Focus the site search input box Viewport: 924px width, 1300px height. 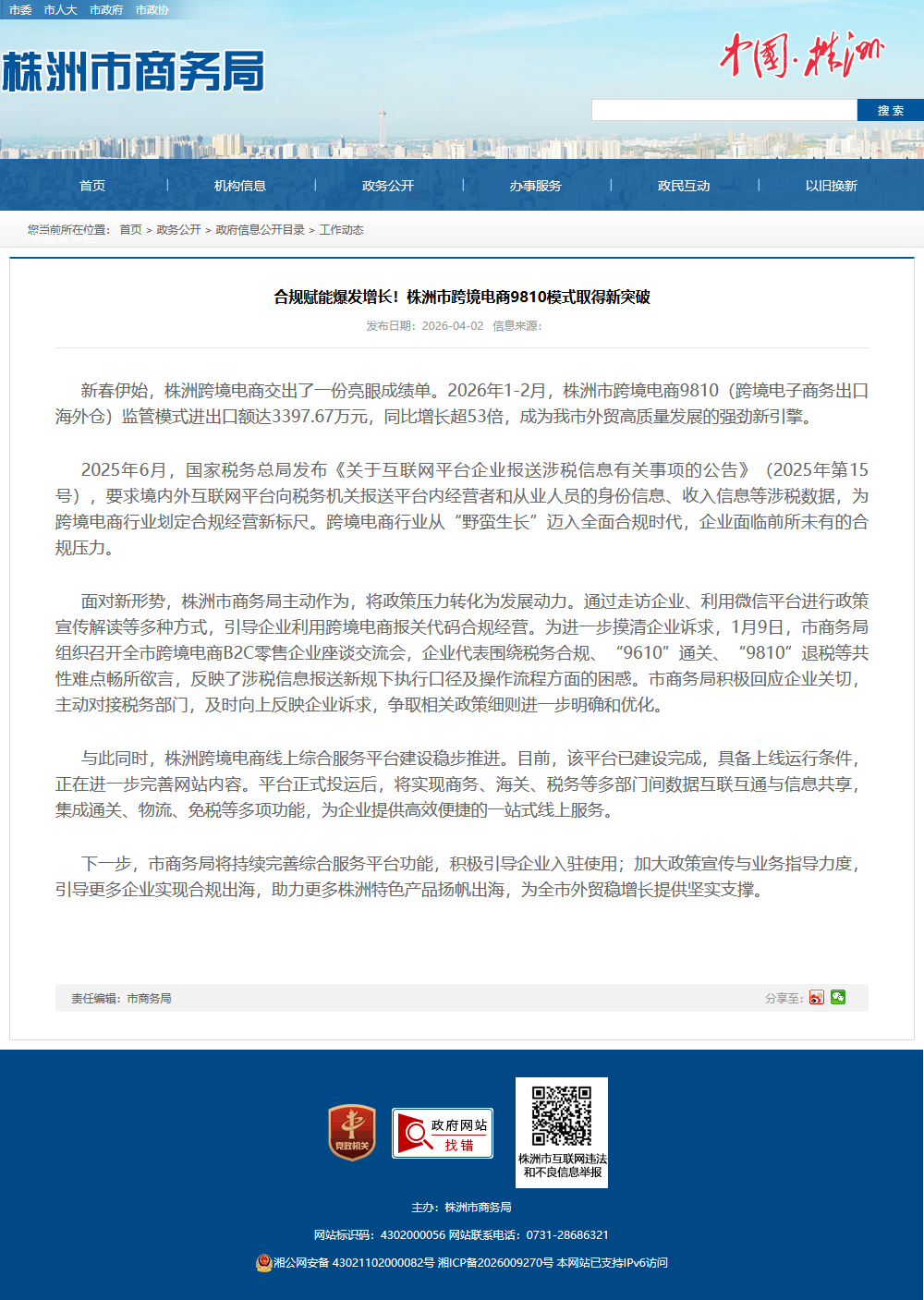tap(723, 111)
